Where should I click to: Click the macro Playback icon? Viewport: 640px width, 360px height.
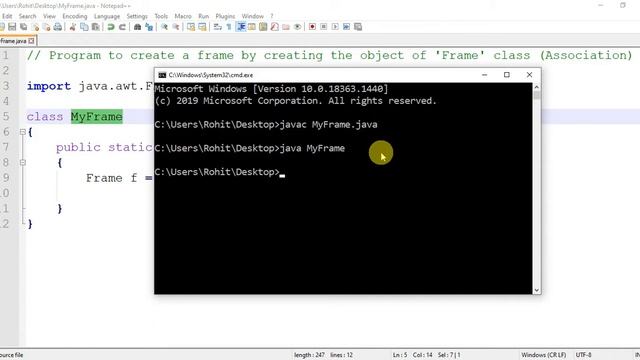tap(335, 27)
